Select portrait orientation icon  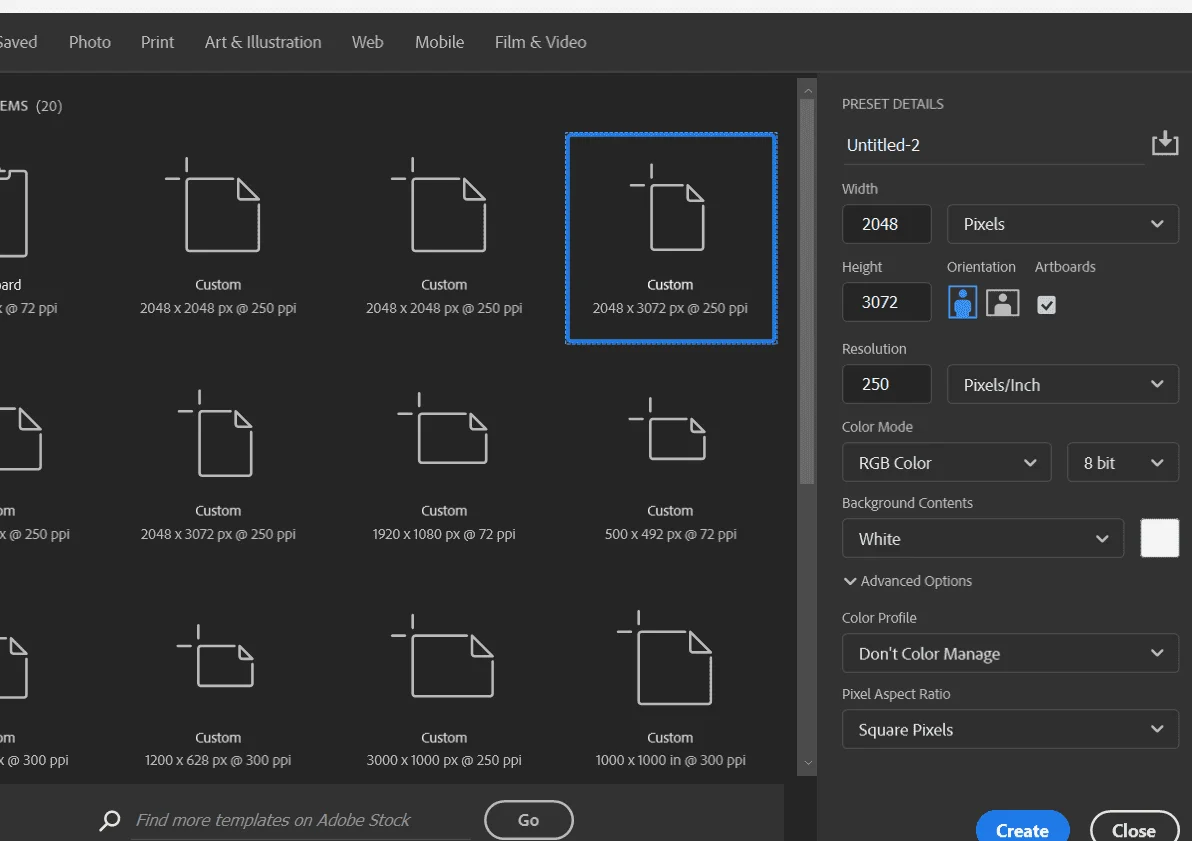click(x=962, y=303)
